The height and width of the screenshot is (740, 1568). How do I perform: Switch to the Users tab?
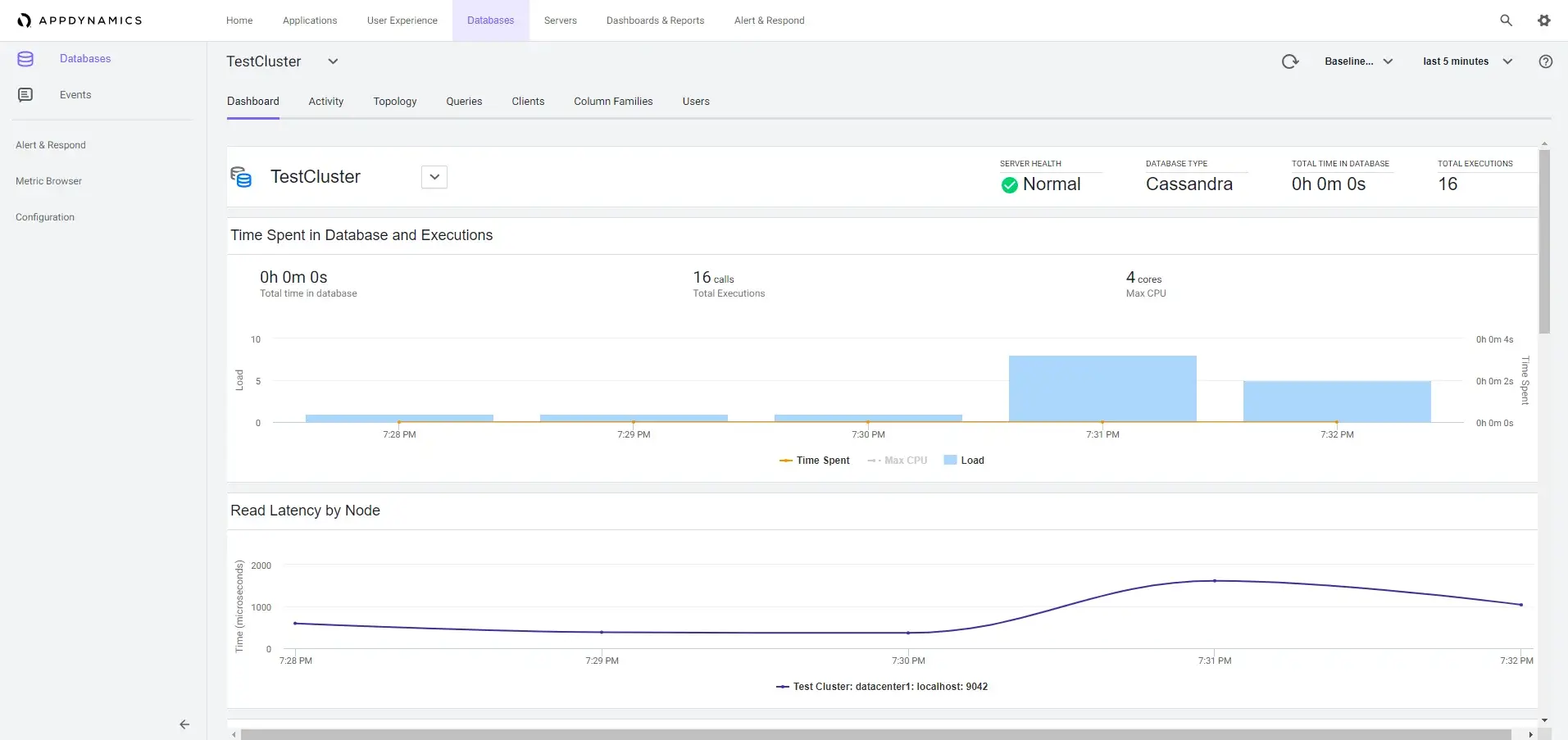point(696,102)
